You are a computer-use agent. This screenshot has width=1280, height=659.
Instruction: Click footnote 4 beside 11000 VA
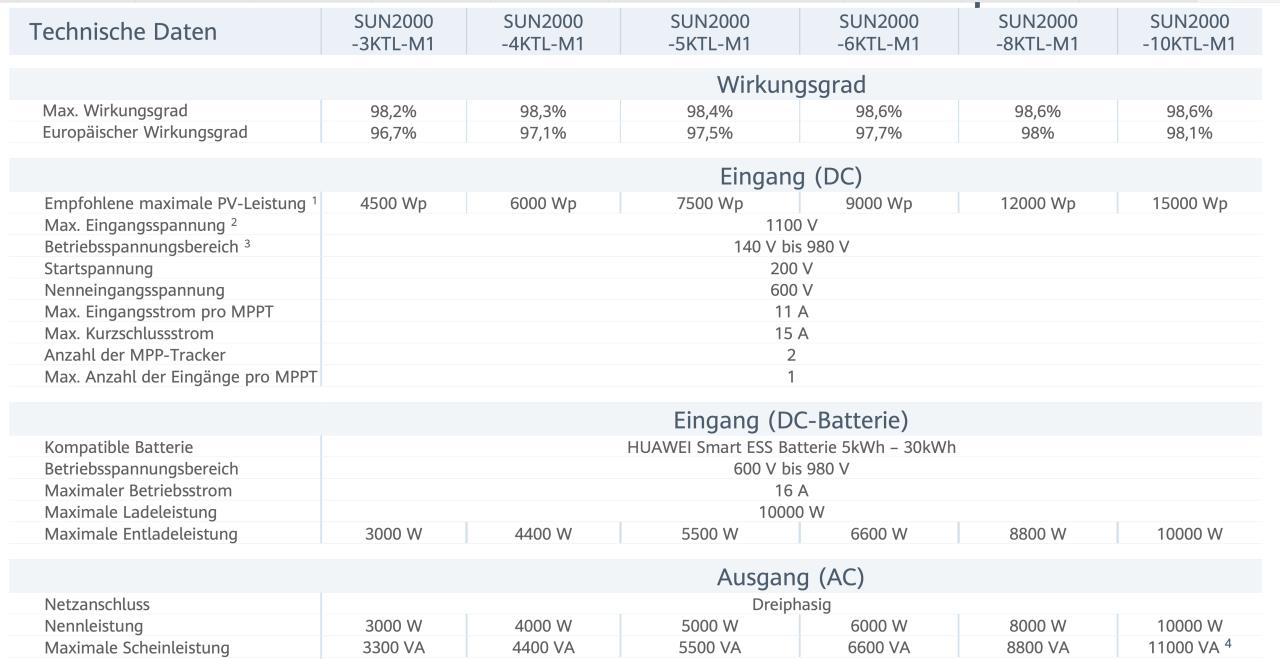click(1228, 644)
